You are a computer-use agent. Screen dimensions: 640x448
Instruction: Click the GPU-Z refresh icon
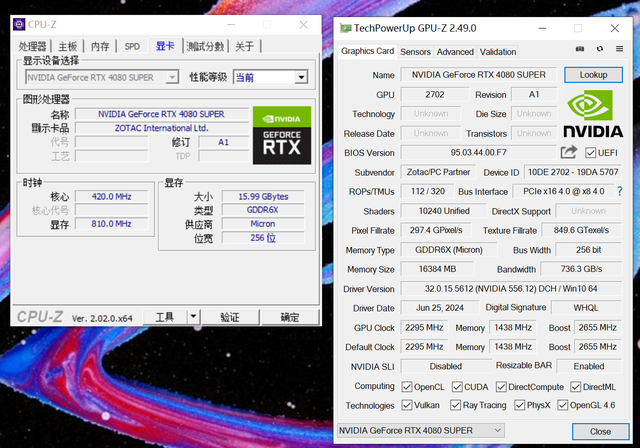[x=600, y=49]
